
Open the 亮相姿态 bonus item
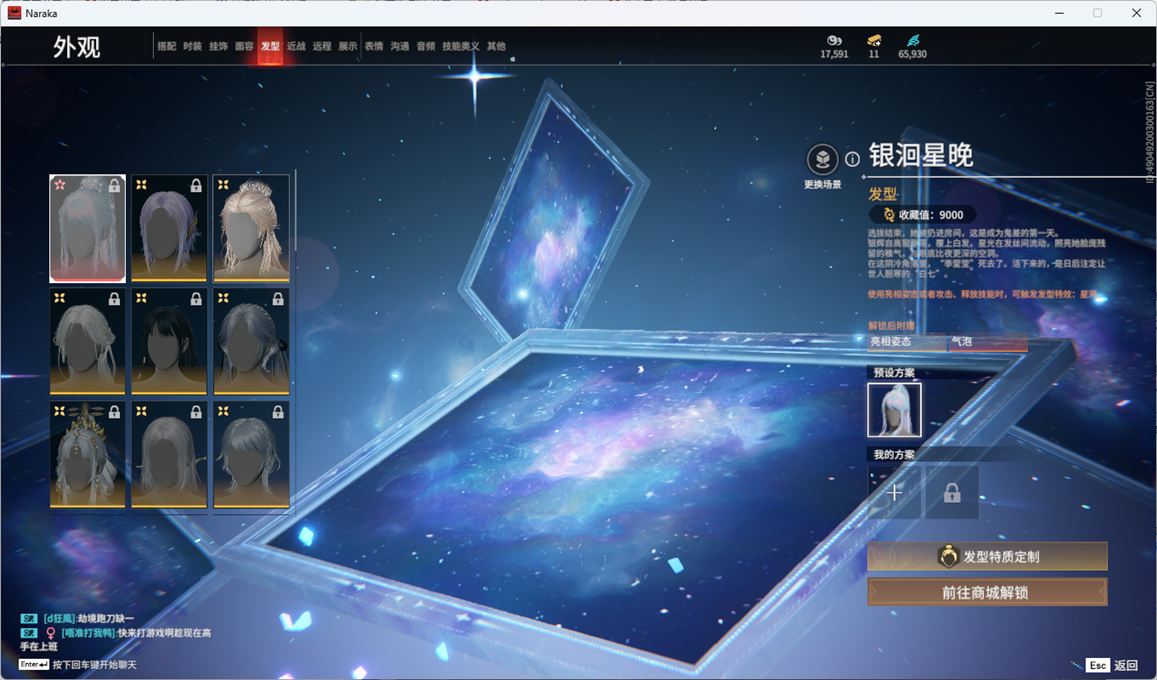click(908, 342)
